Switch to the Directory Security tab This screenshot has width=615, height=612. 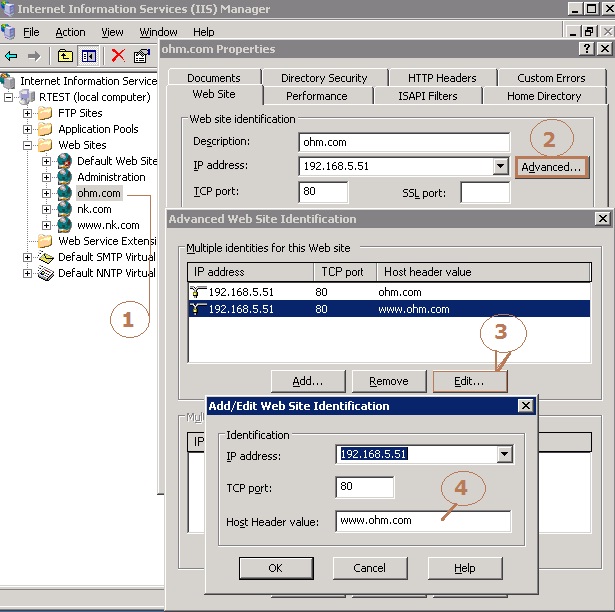click(x=324, y=78)
